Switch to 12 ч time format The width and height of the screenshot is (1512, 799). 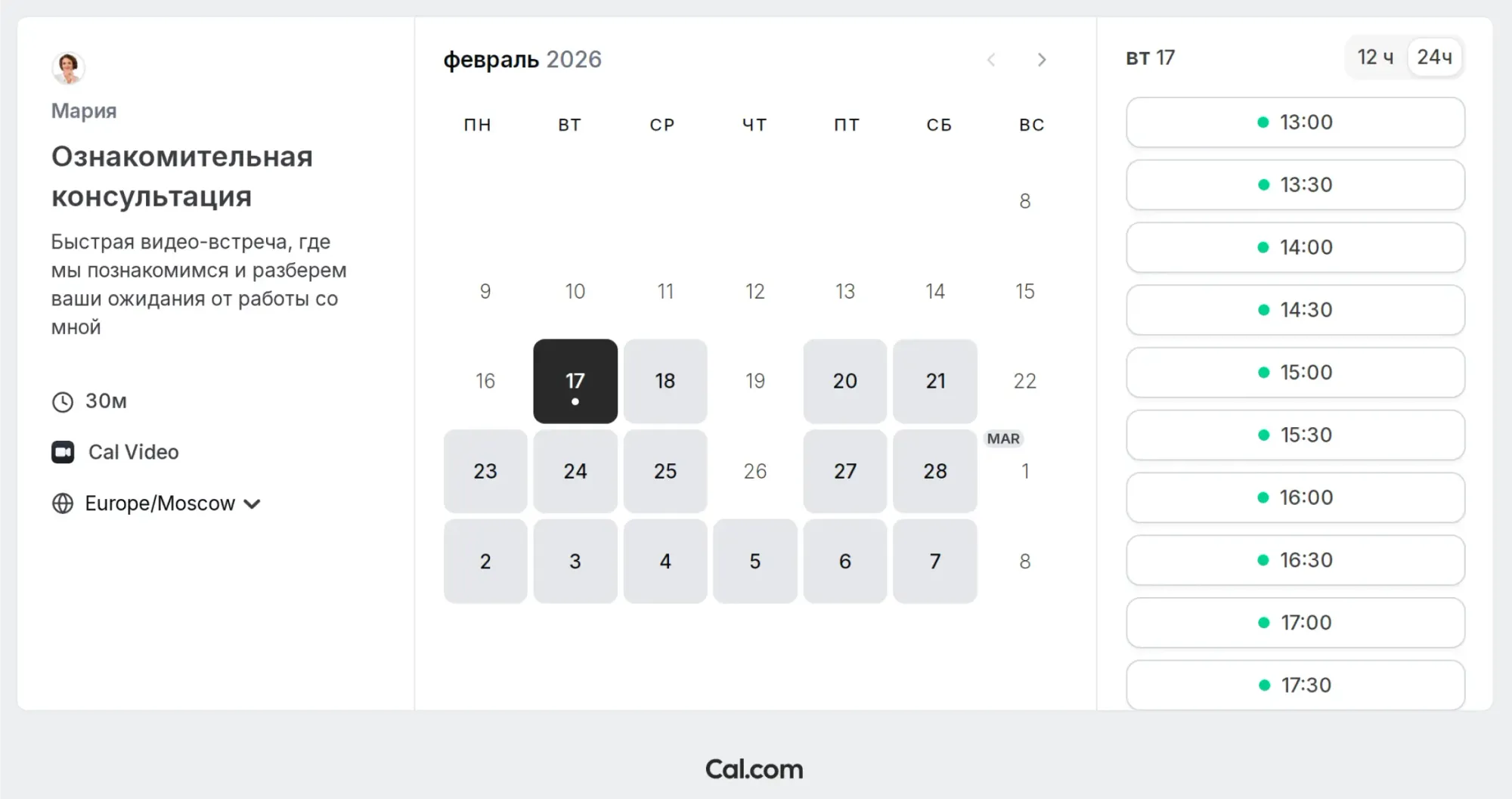click(x=1375, y=57)
